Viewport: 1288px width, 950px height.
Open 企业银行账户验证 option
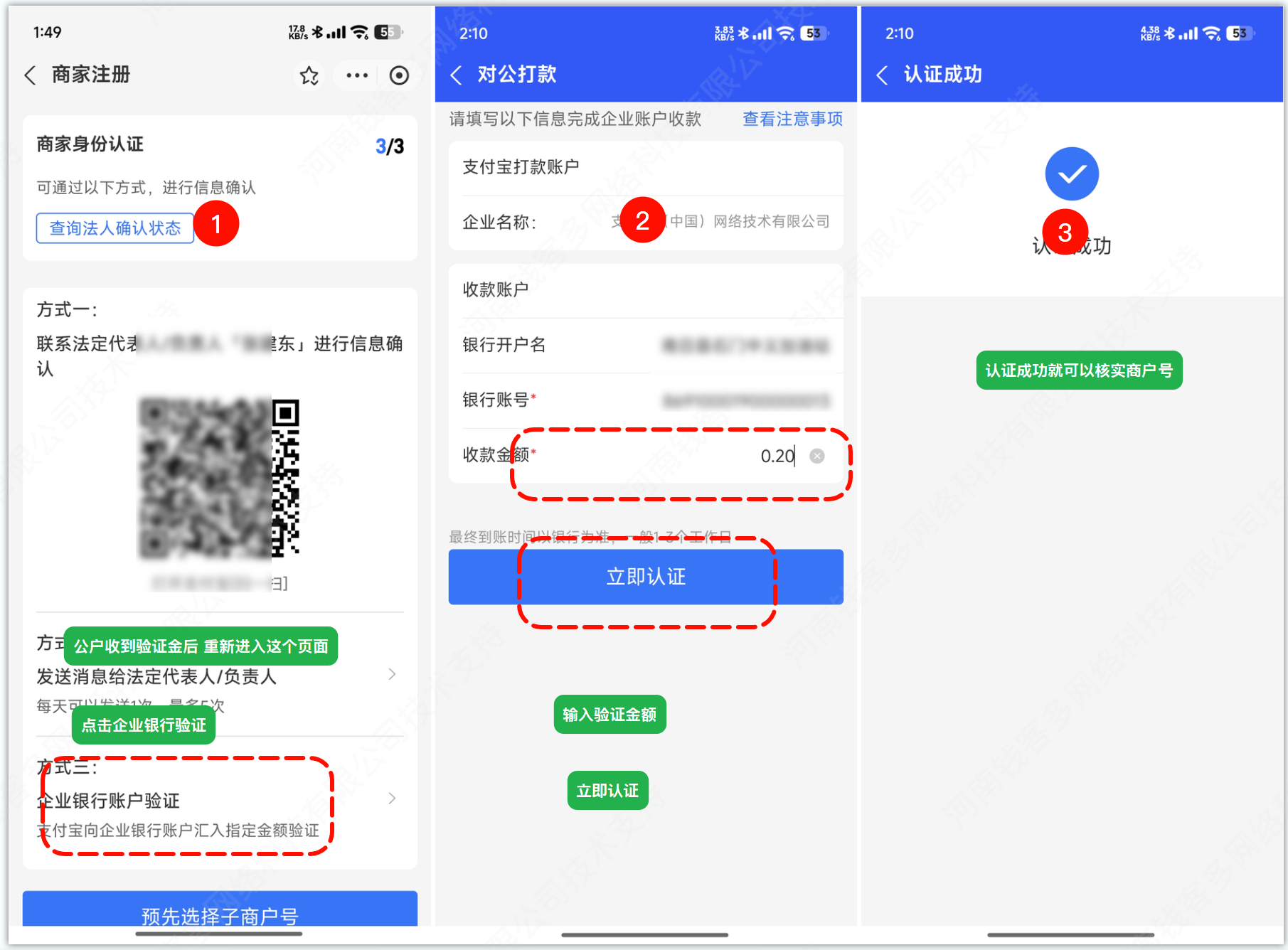[213, 800]
